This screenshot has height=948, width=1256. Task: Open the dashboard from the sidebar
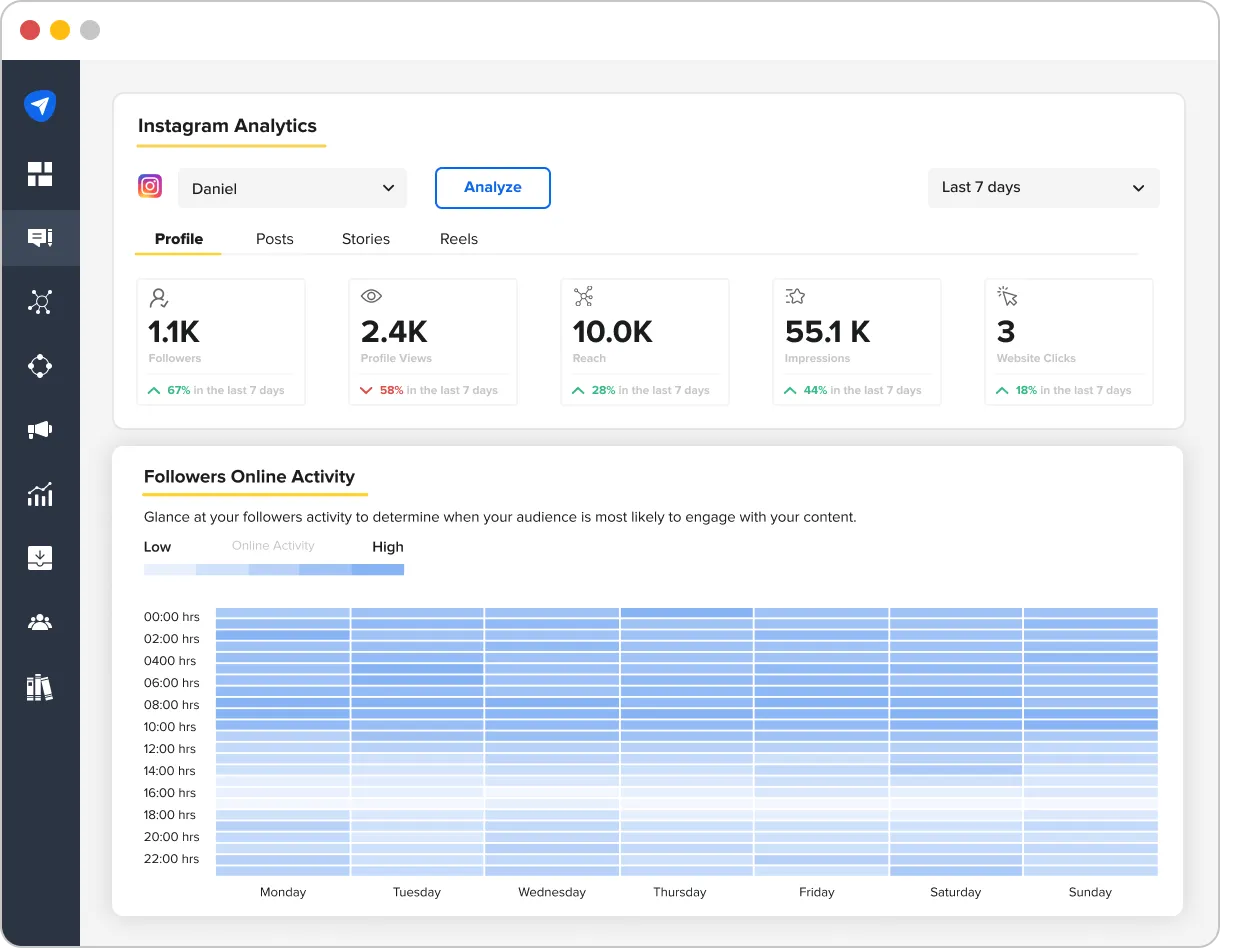click(40, 173)
